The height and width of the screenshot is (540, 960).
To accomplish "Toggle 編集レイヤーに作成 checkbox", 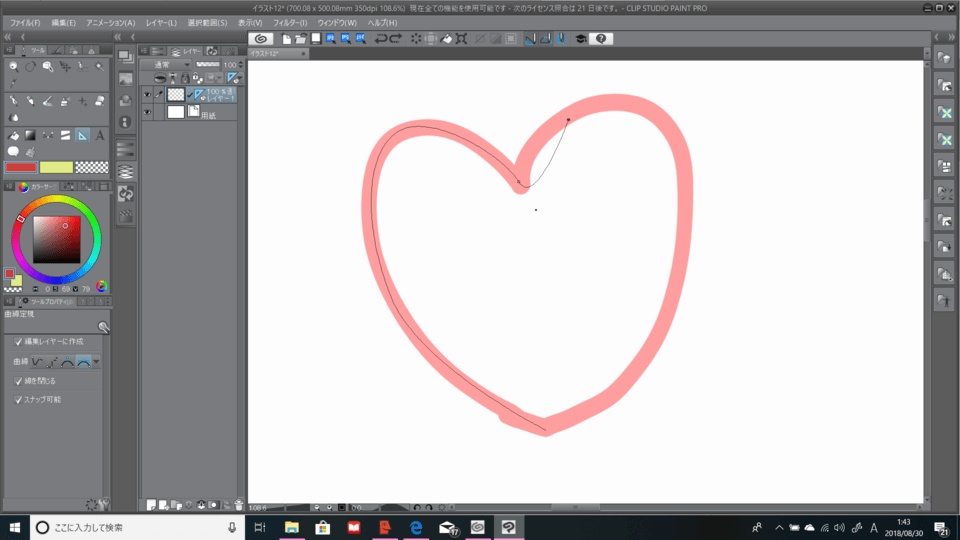I will pos(19,341).
